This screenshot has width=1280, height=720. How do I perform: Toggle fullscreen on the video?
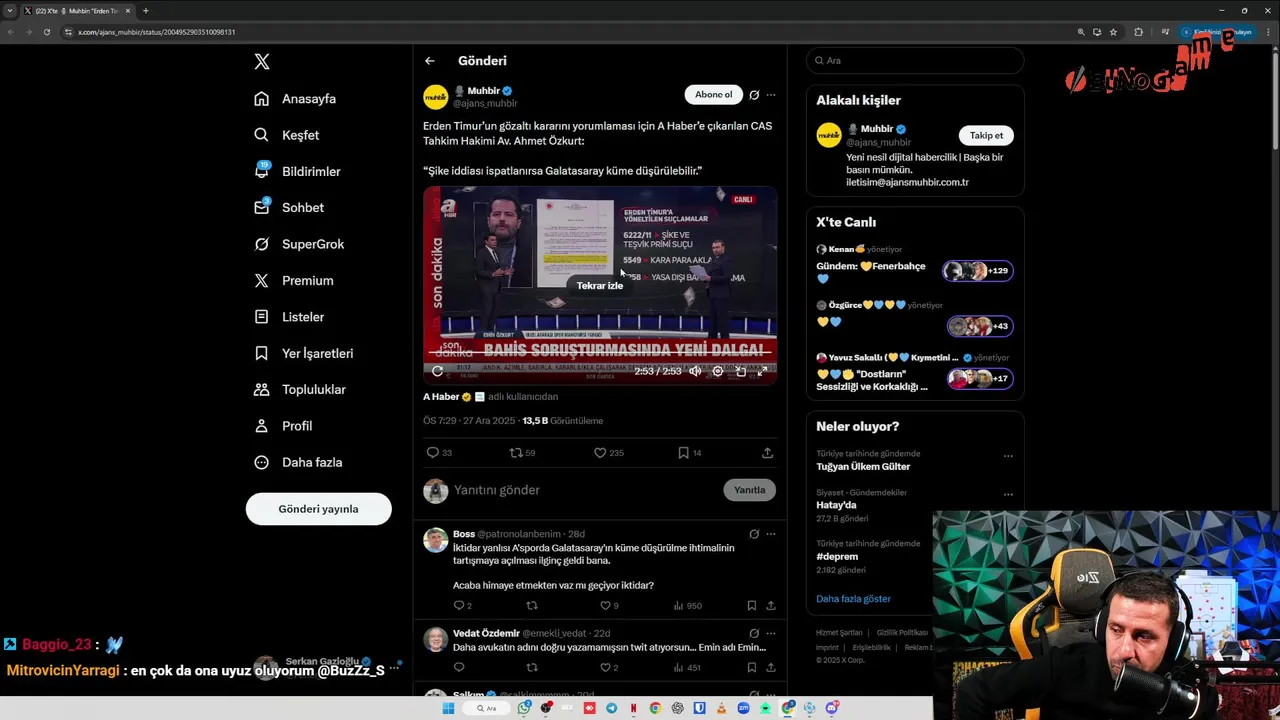(x=762, y=371)
